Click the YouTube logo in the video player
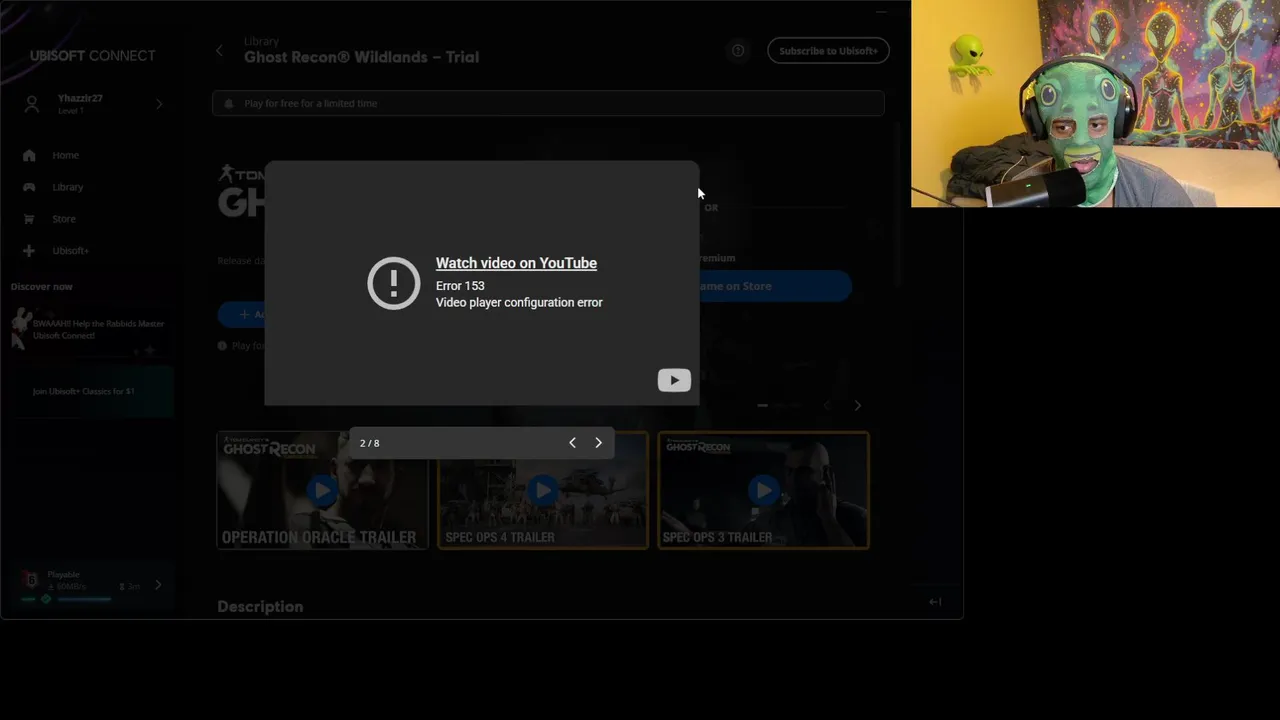Image resolution: width=1280 pixels, height=720 pixels. point(674,380)
